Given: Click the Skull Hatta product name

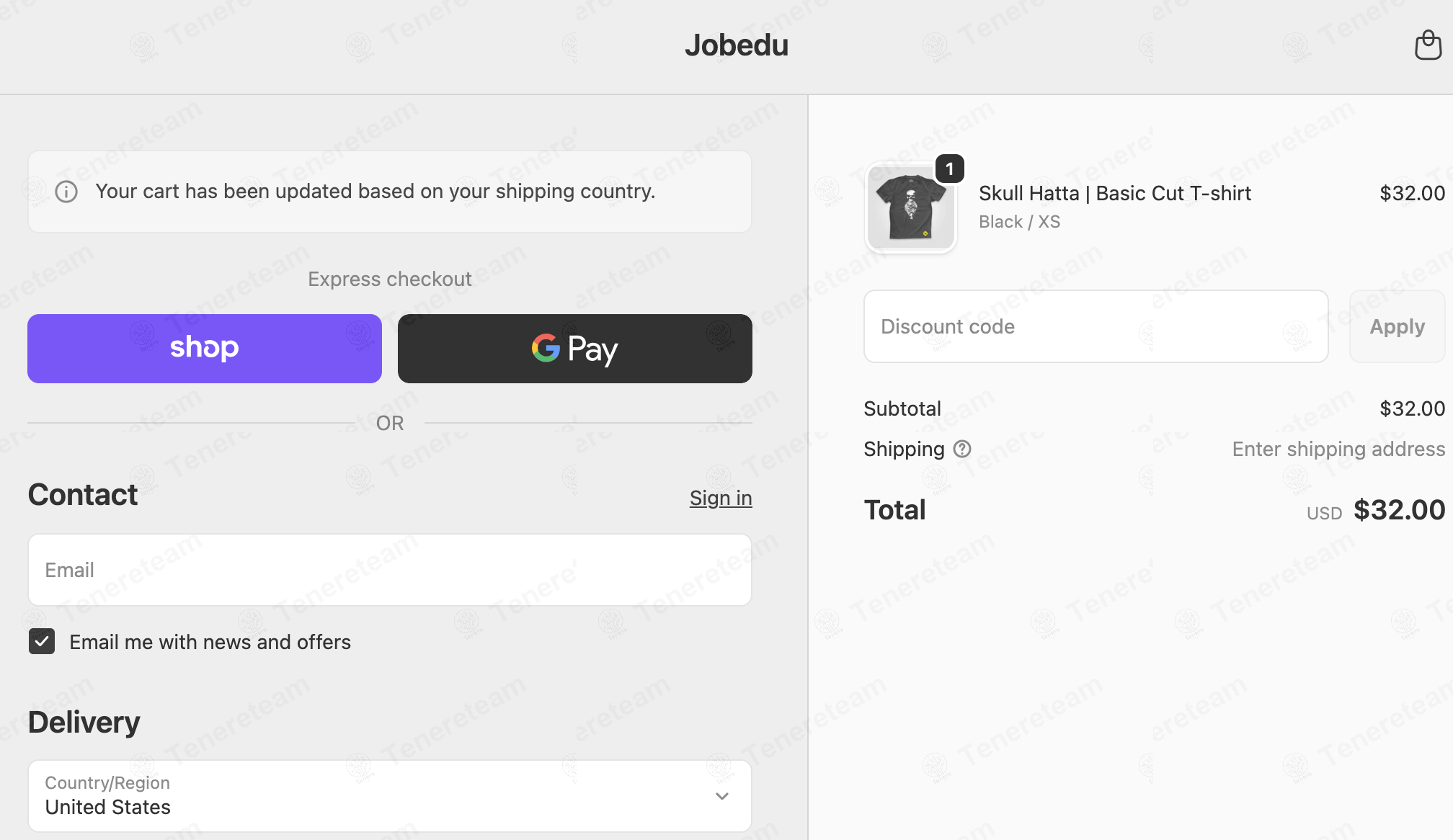Looking at the screenshot, I should (1115, 193).
